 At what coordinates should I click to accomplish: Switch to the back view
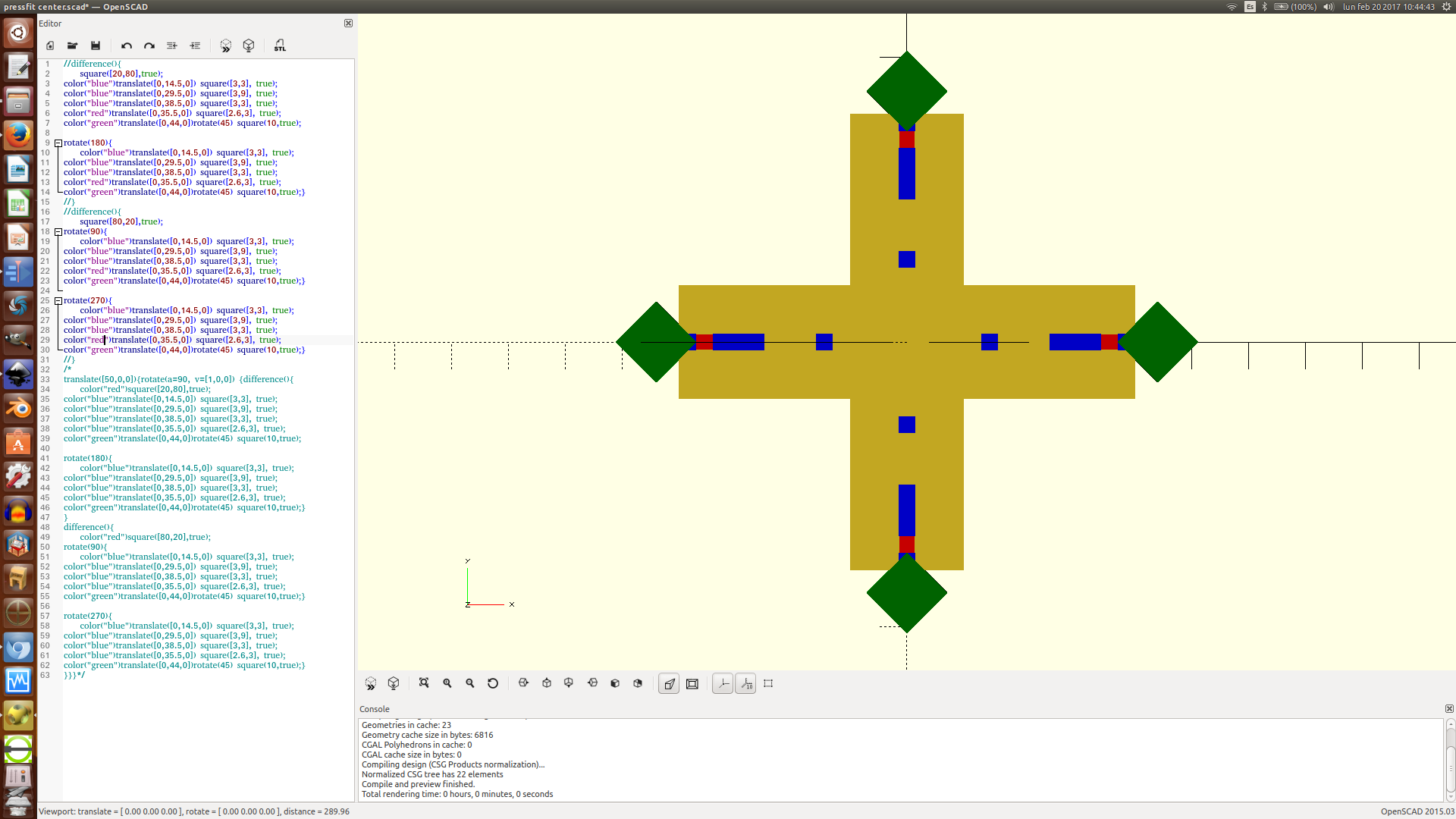638,683
